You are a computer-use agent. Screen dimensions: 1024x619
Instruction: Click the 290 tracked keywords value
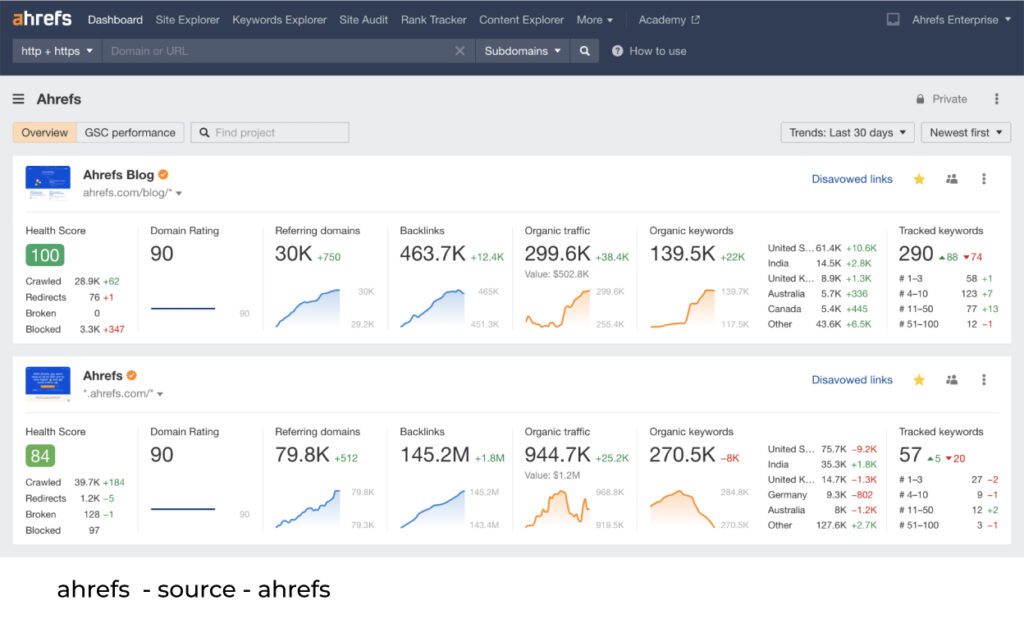pyautogui.click(x=916, y=253)
